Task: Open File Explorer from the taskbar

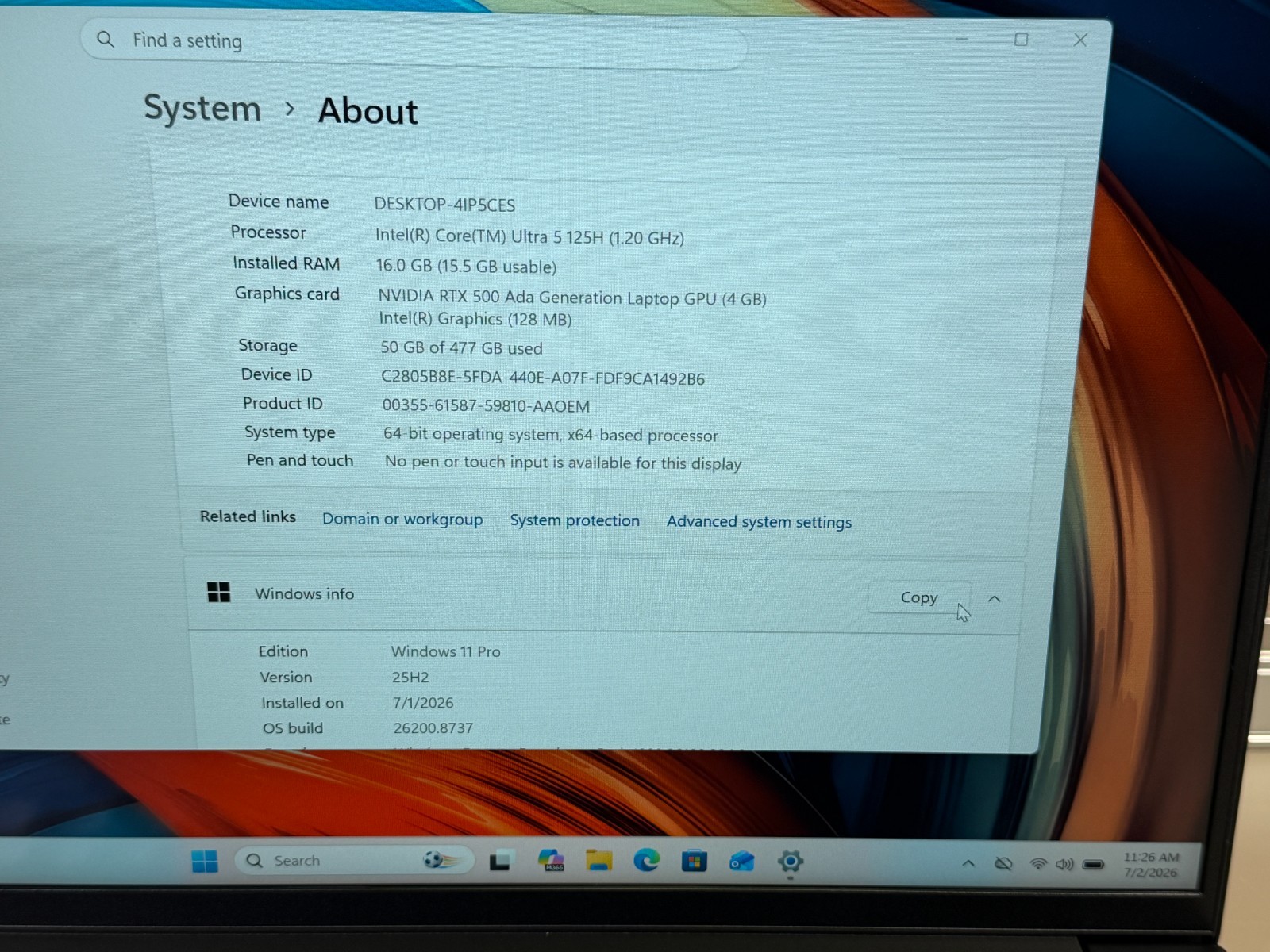Action: pyautogui.click(x=599, y=861)
